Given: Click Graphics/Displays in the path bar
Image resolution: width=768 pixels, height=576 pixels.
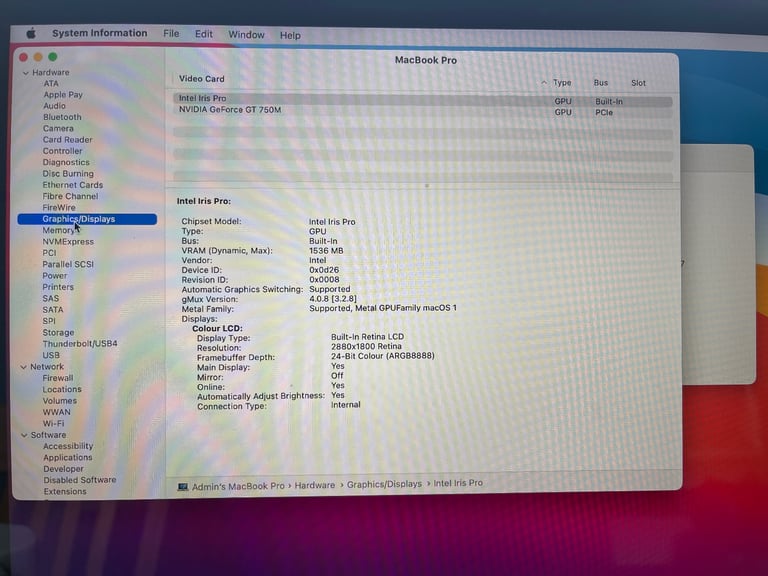Looking at the screenshot, I should click(x=384, y=484).
